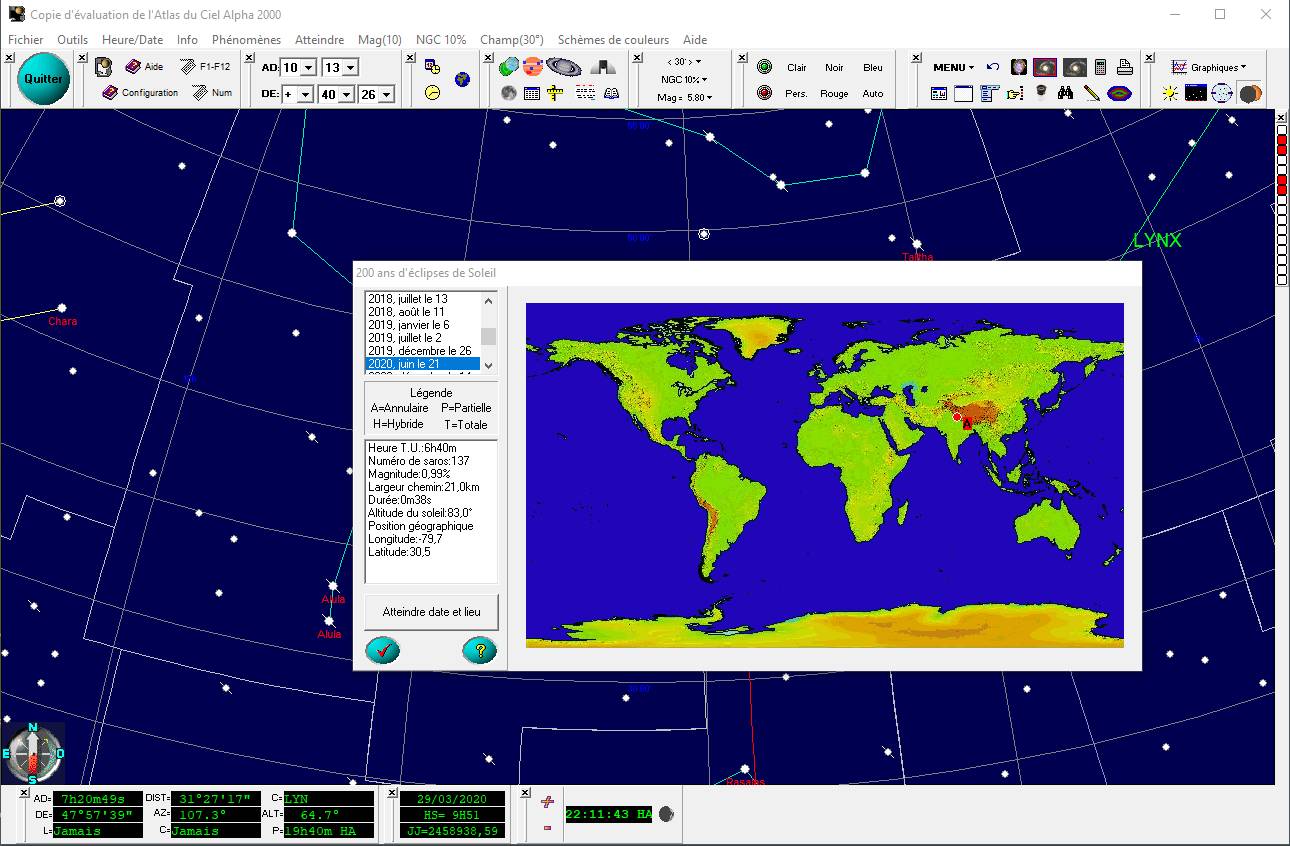Click the round Quitter button
The width and height of the screenshot is (1290, 846).
coord(43,79)
